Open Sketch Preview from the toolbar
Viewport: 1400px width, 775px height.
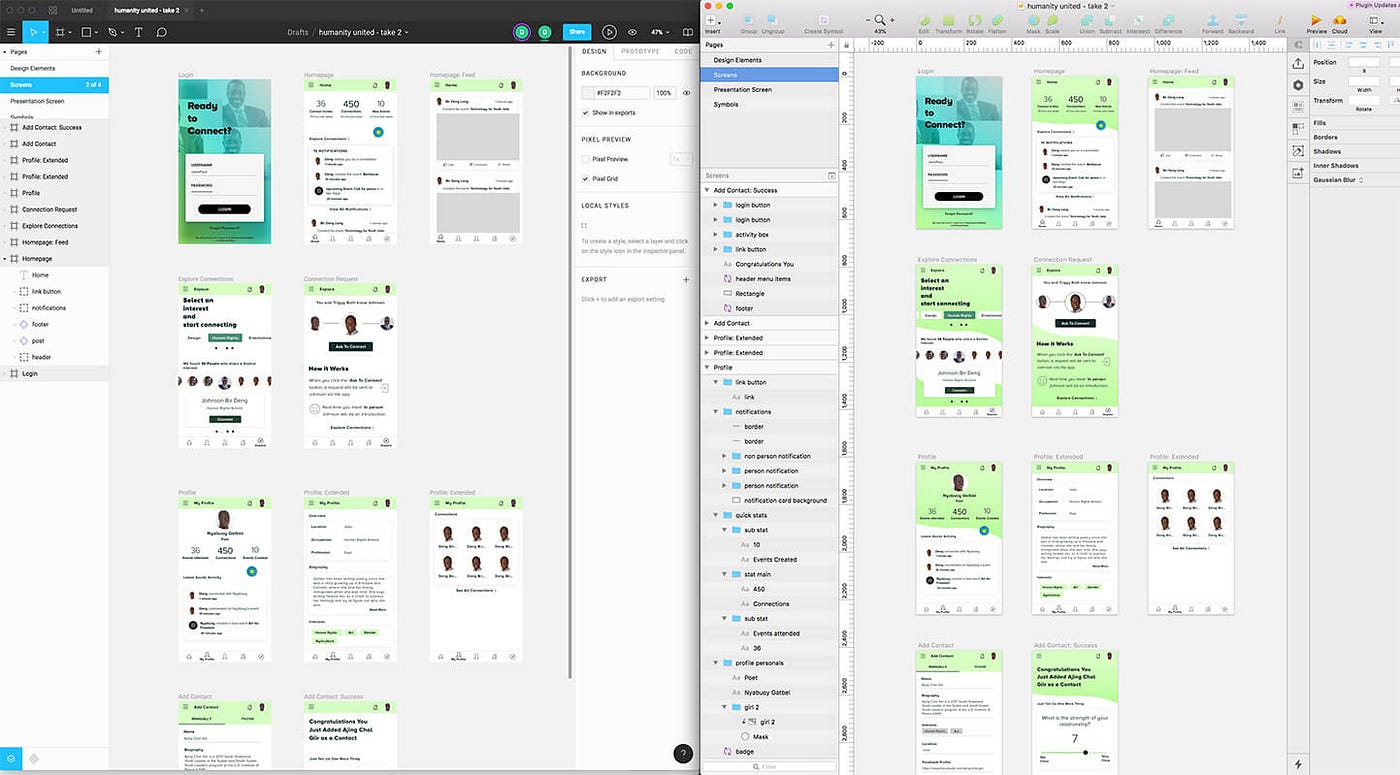[x=1318, y=20]
